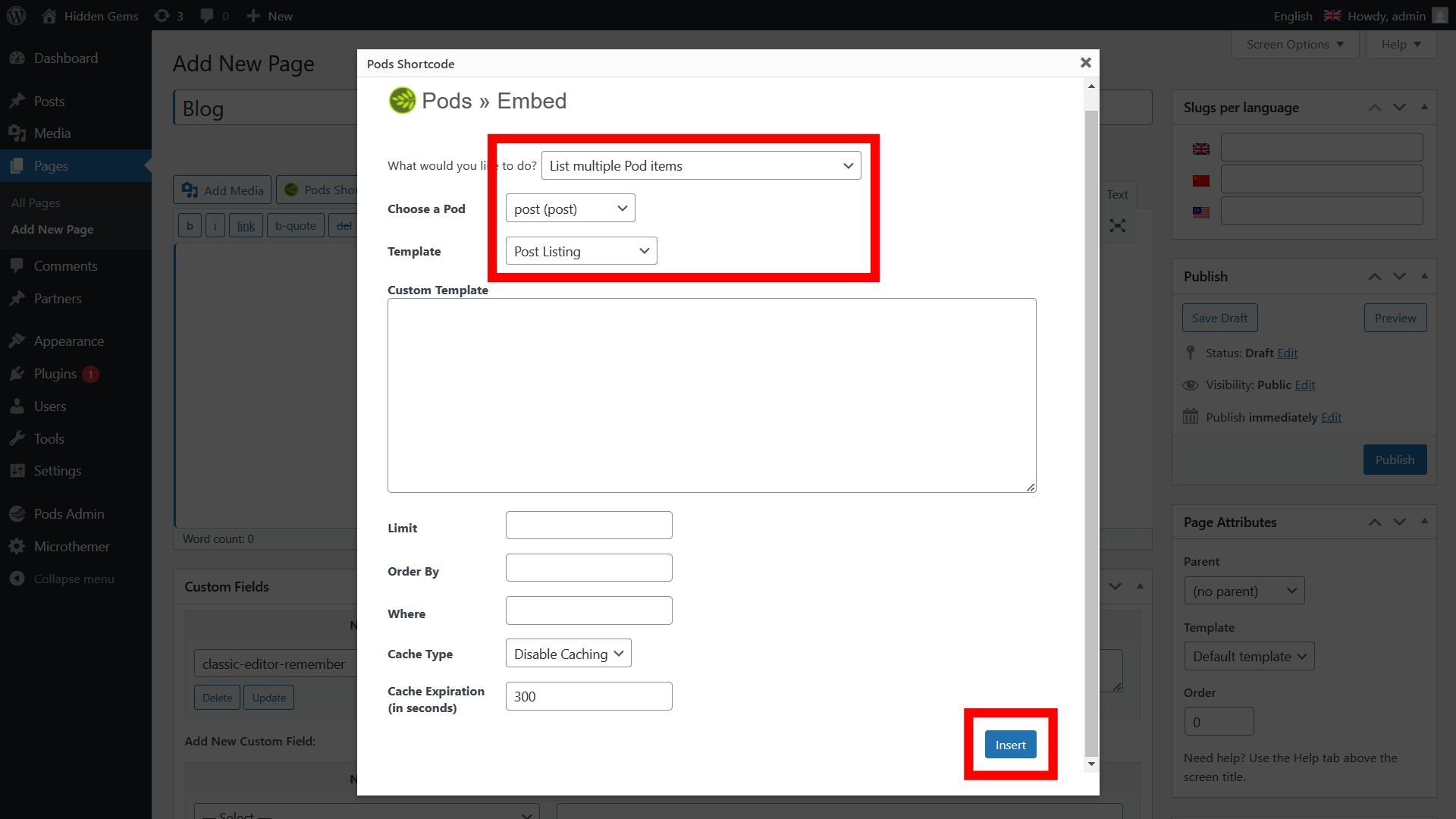The image size is (1456, 819).
Task: Open the Media library menu
Action: tap(52, 133)
